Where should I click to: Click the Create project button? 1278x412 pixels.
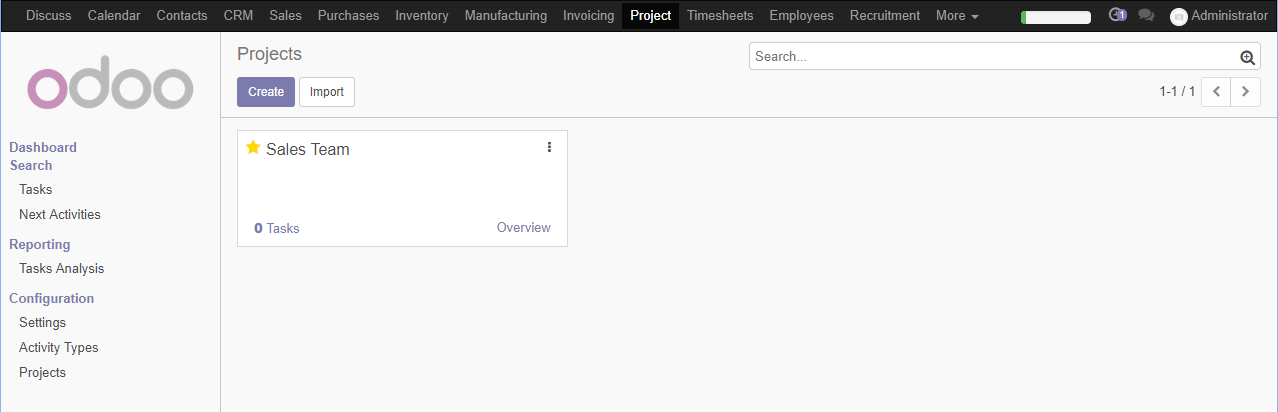pyautogui.click(x=266, y=91)
